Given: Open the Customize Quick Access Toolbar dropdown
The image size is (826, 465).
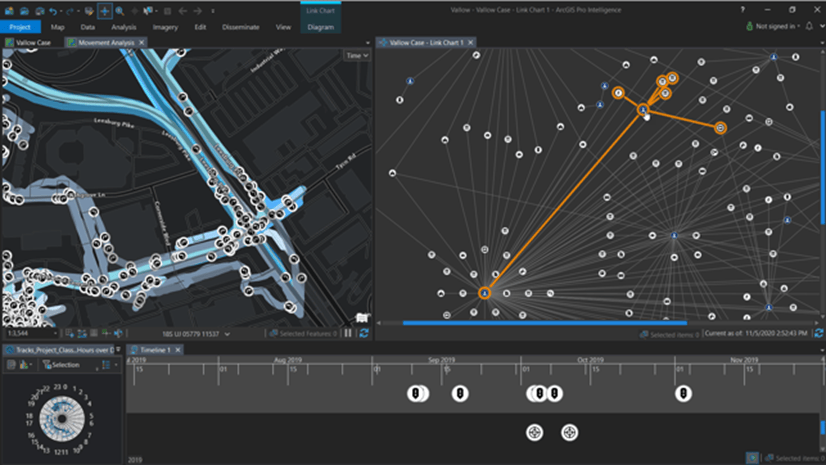Looking at the screenshot, I should 213,11.
